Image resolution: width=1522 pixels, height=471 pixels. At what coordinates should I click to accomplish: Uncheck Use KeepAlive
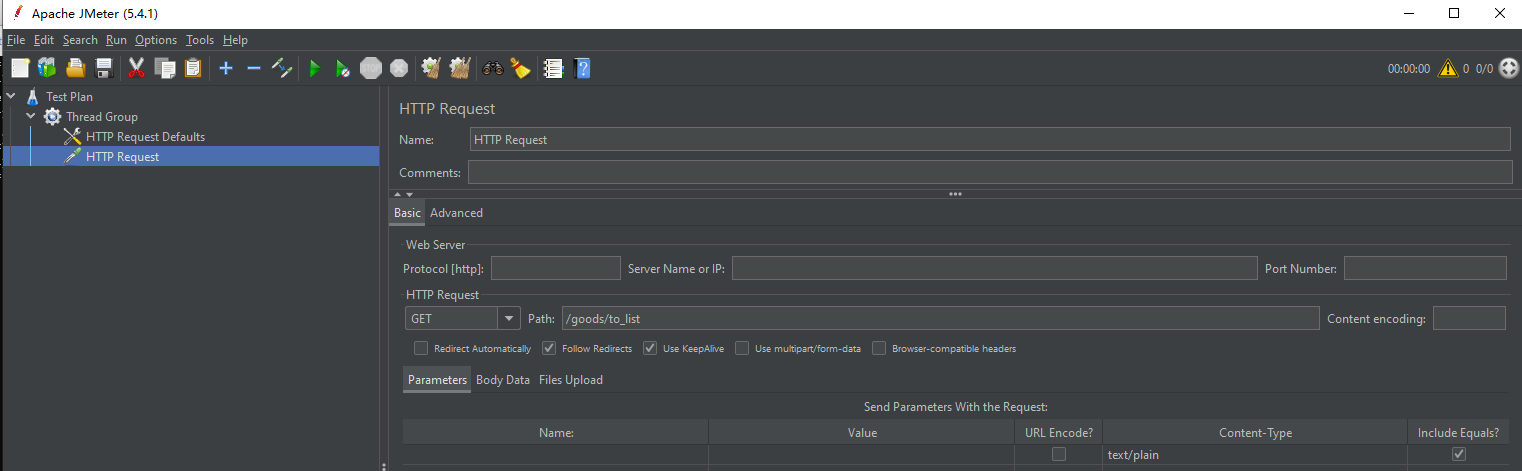[x=650, y=348]
